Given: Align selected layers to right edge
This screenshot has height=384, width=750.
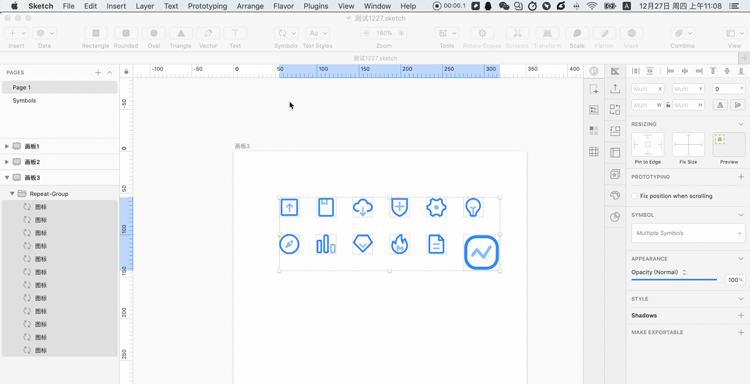Looking at the screenshot, I should (x=699, y=71).
